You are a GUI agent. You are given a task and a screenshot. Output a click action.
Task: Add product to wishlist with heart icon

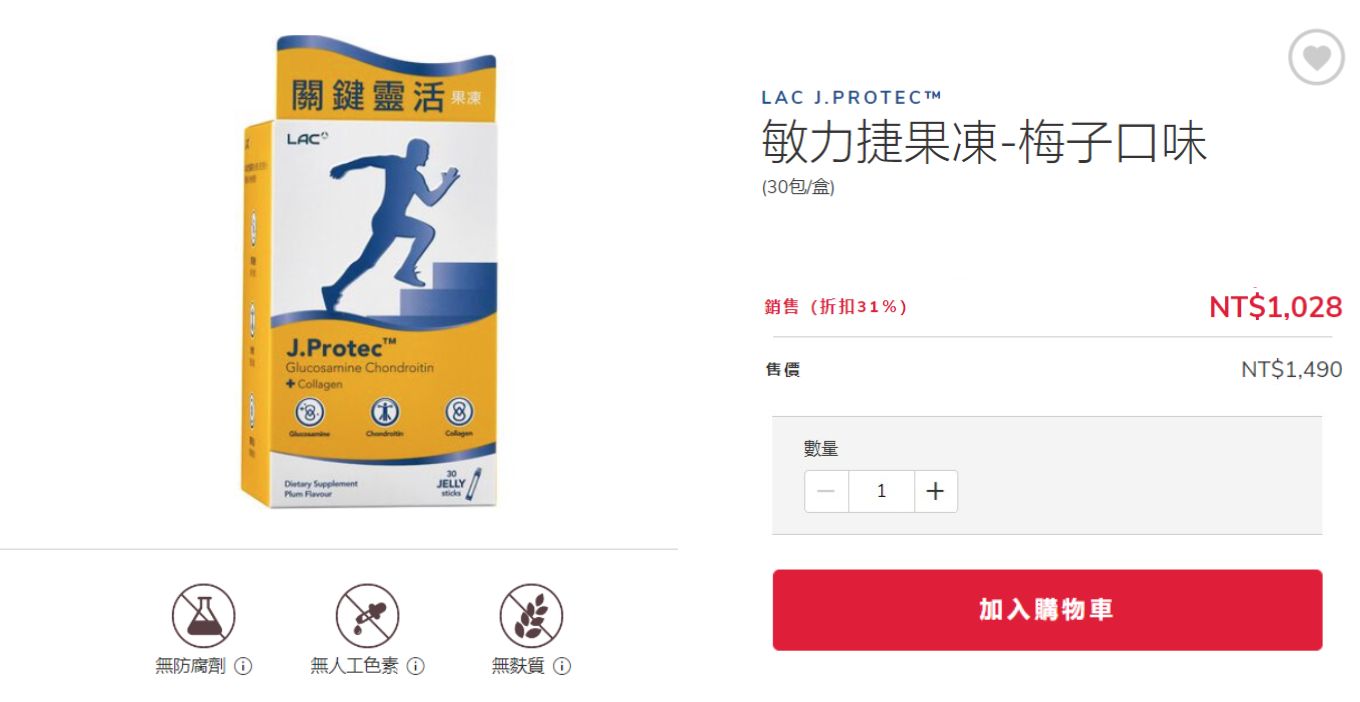(x=1316, y=58)
